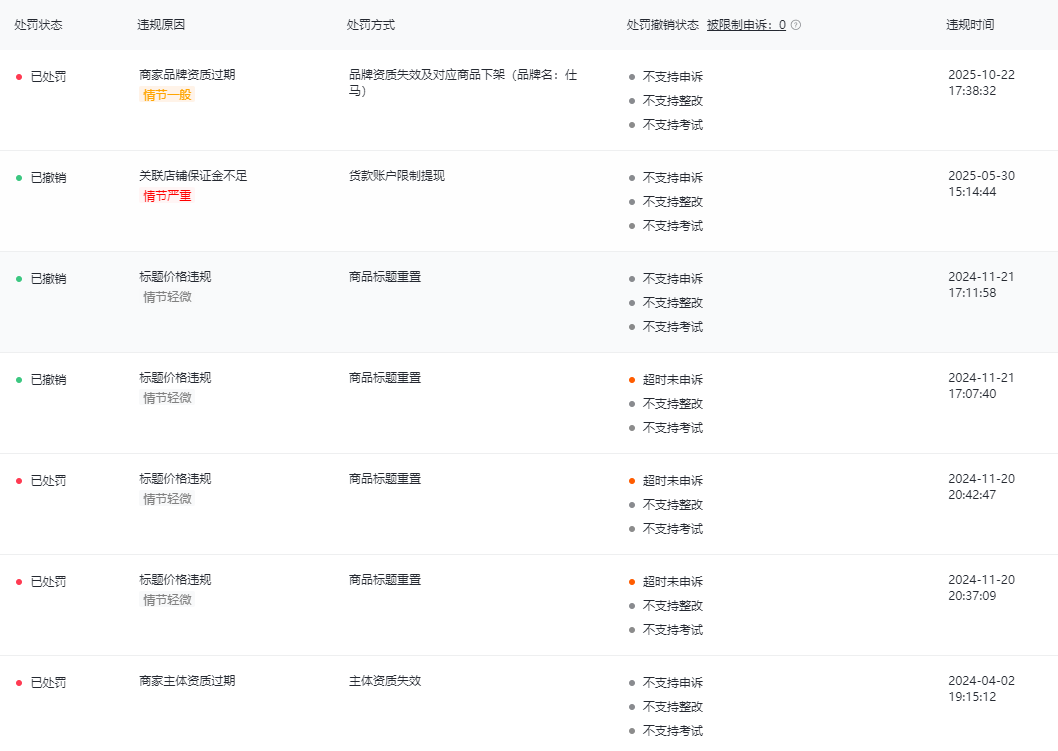Click 已撤销 status in the 2025-05-30 row
The width and height of the screenshot is (1058, 751).
click(48, 178)
